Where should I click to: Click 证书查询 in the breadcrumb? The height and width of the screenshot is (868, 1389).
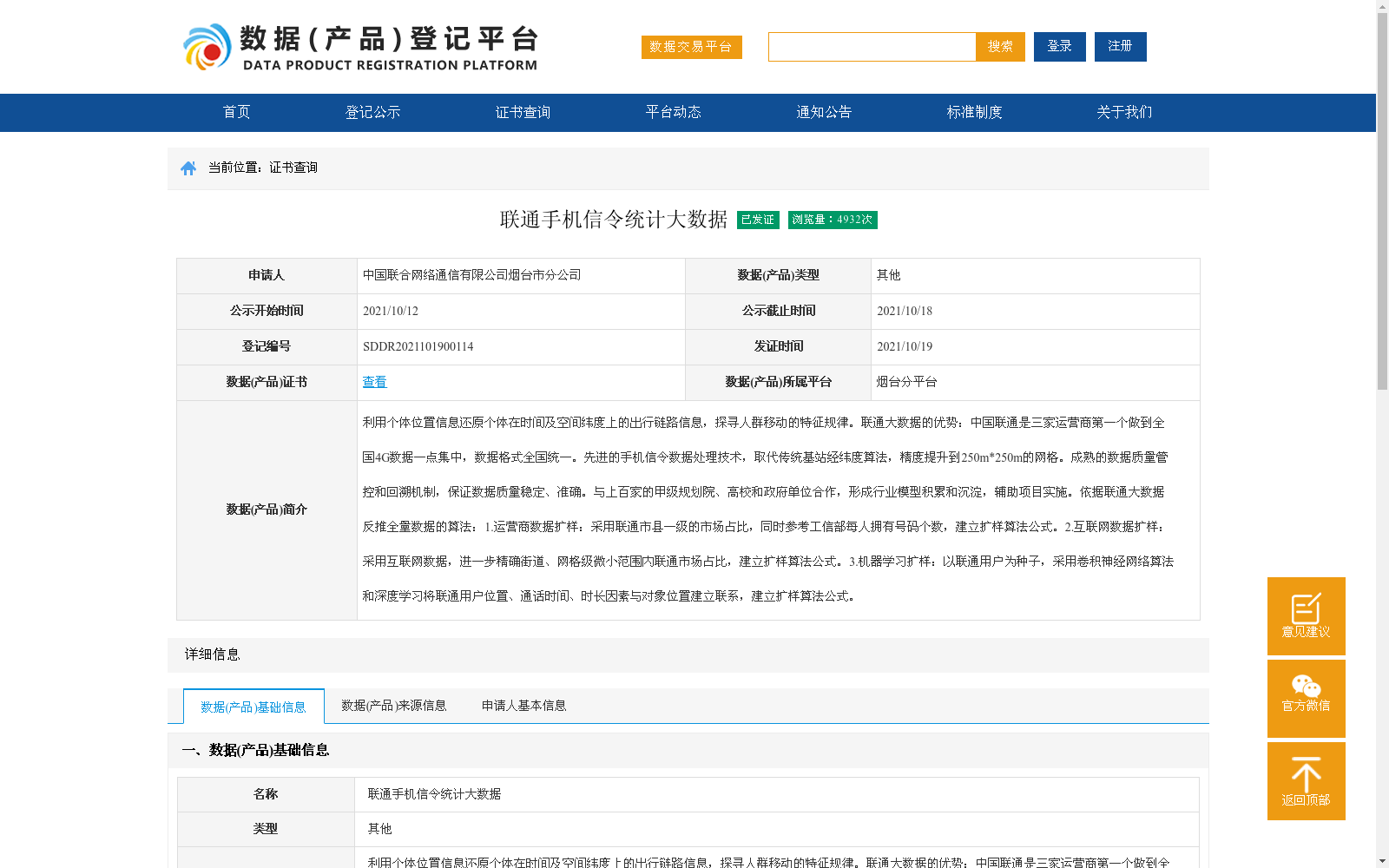point(293,168)
